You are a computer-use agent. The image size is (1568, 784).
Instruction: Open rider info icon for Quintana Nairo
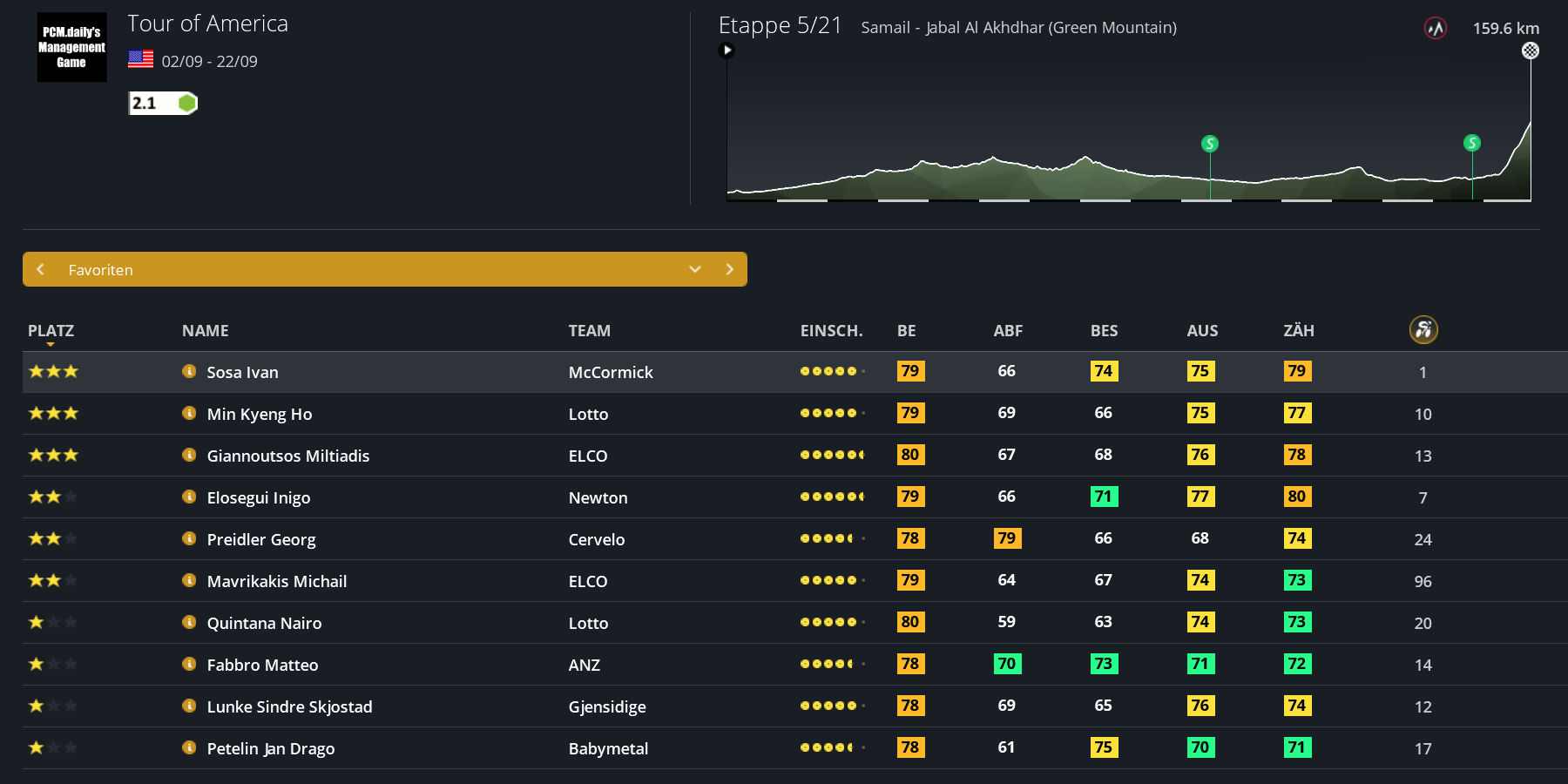pyautogui.click(x=189, y=622)
